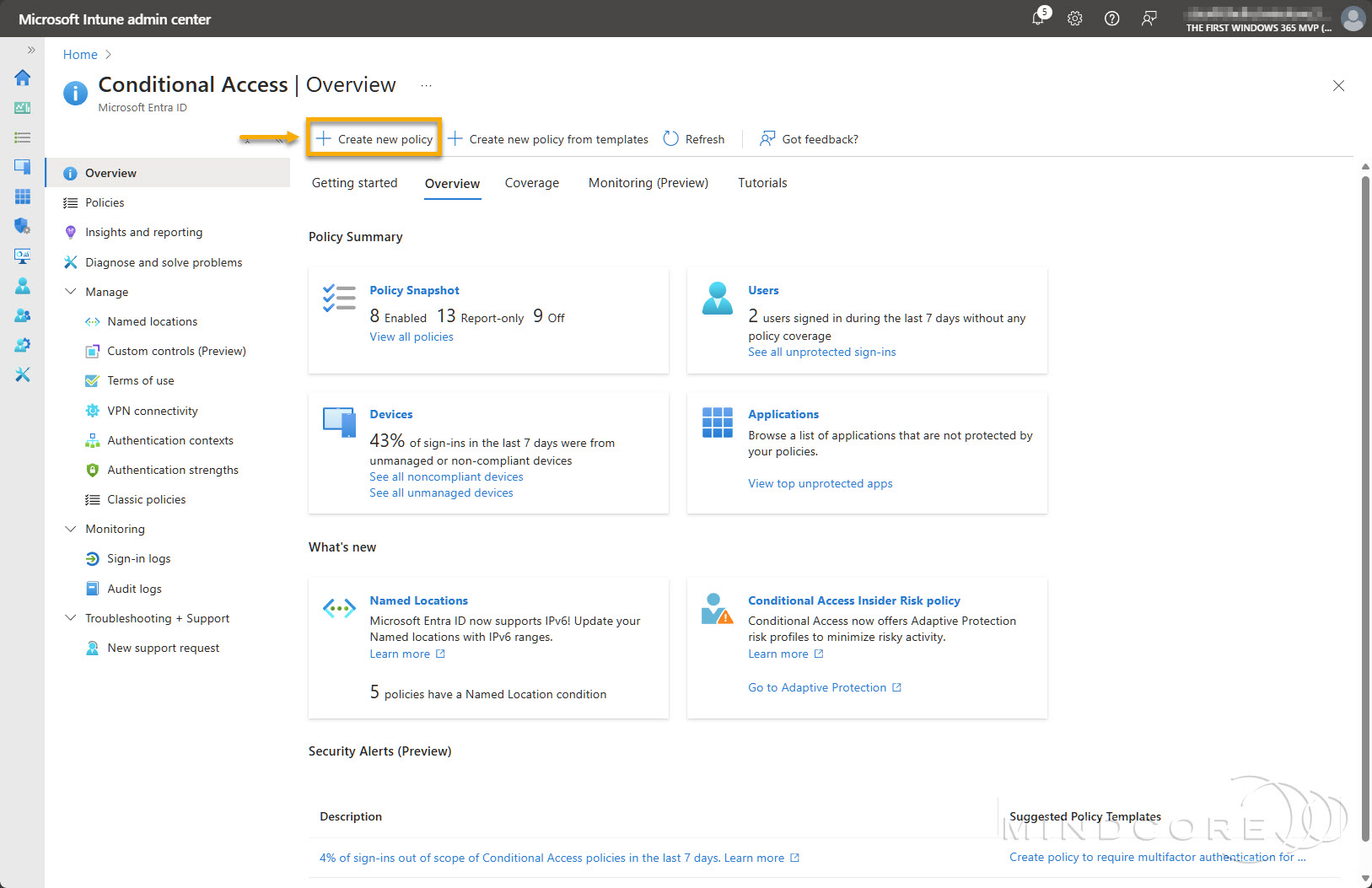Open the Devices section in the sidebar
This screenshot has width=1372, height=888.
click(x=22, y=166)
